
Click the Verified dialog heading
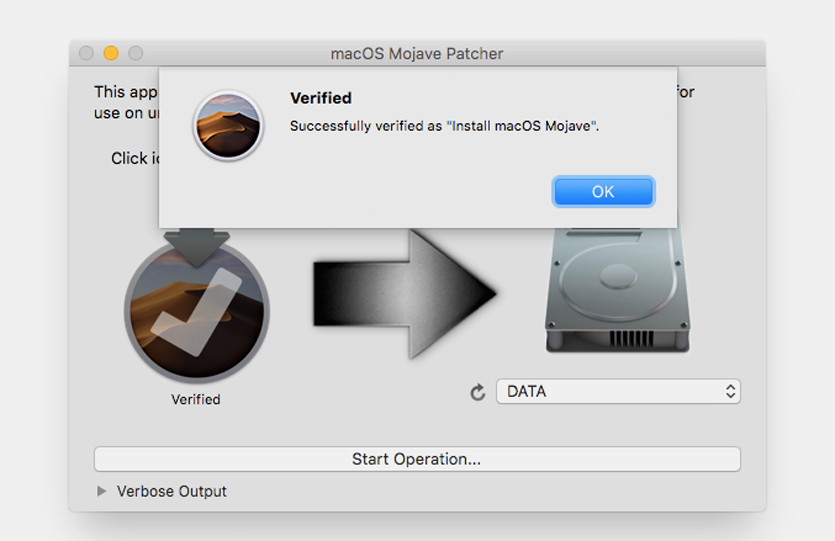click(x=321, y=98)
